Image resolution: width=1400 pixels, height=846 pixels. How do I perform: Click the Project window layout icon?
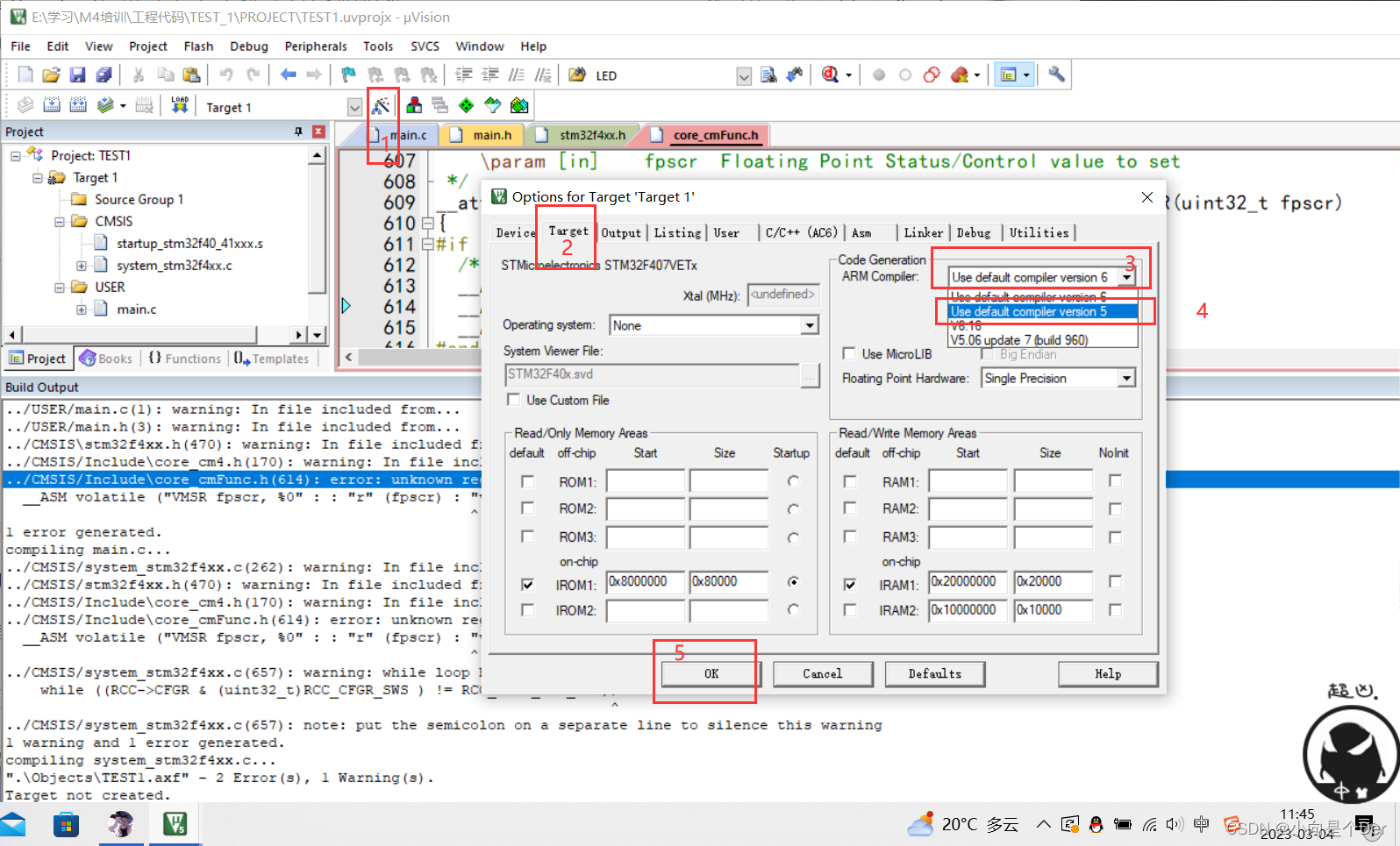click(1009, 75)
